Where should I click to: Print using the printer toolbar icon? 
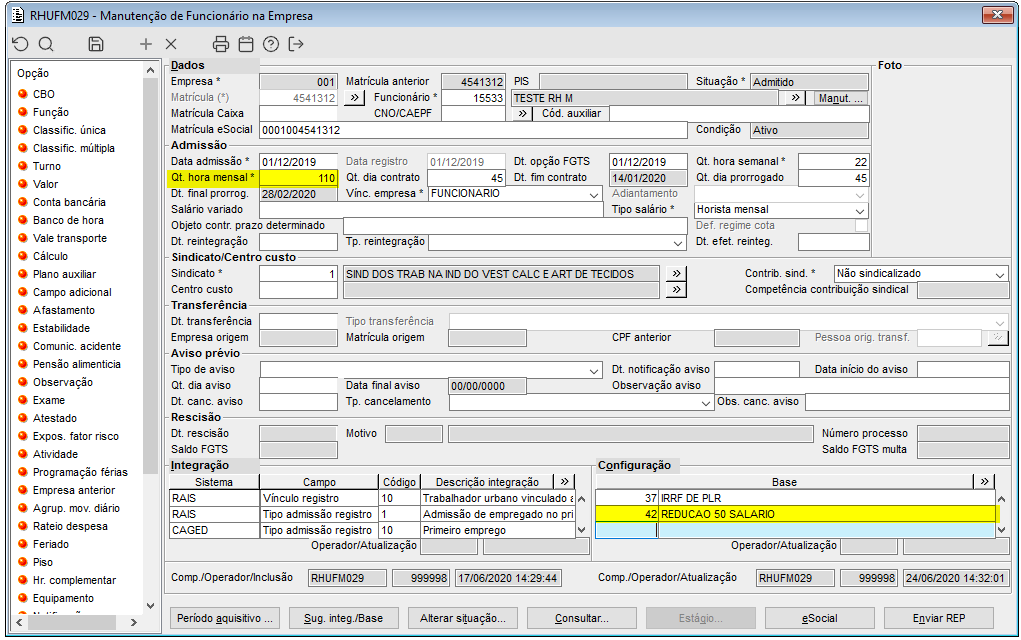point(221,44)
